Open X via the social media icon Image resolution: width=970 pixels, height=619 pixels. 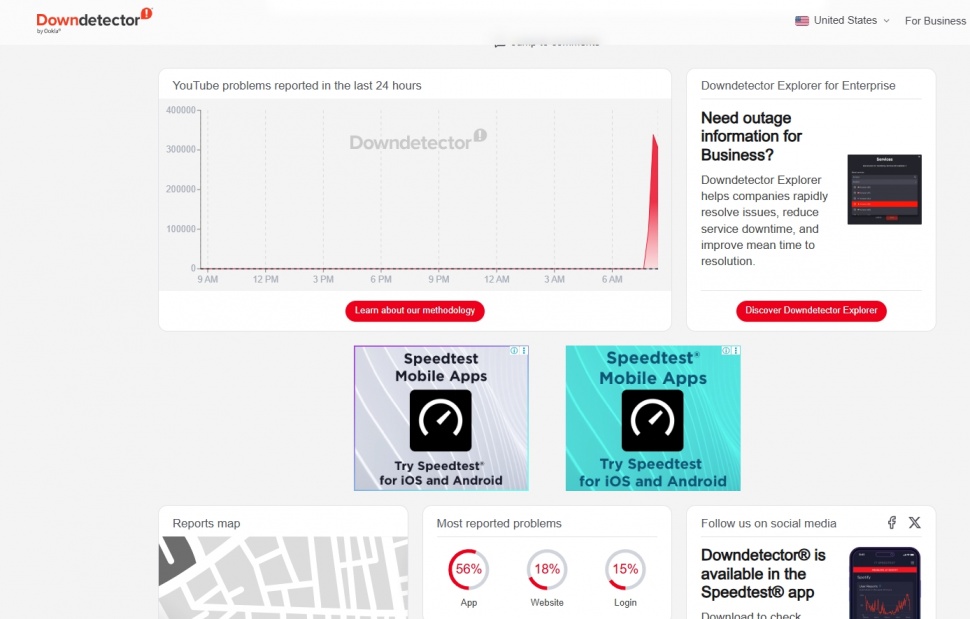coord(915,522)
